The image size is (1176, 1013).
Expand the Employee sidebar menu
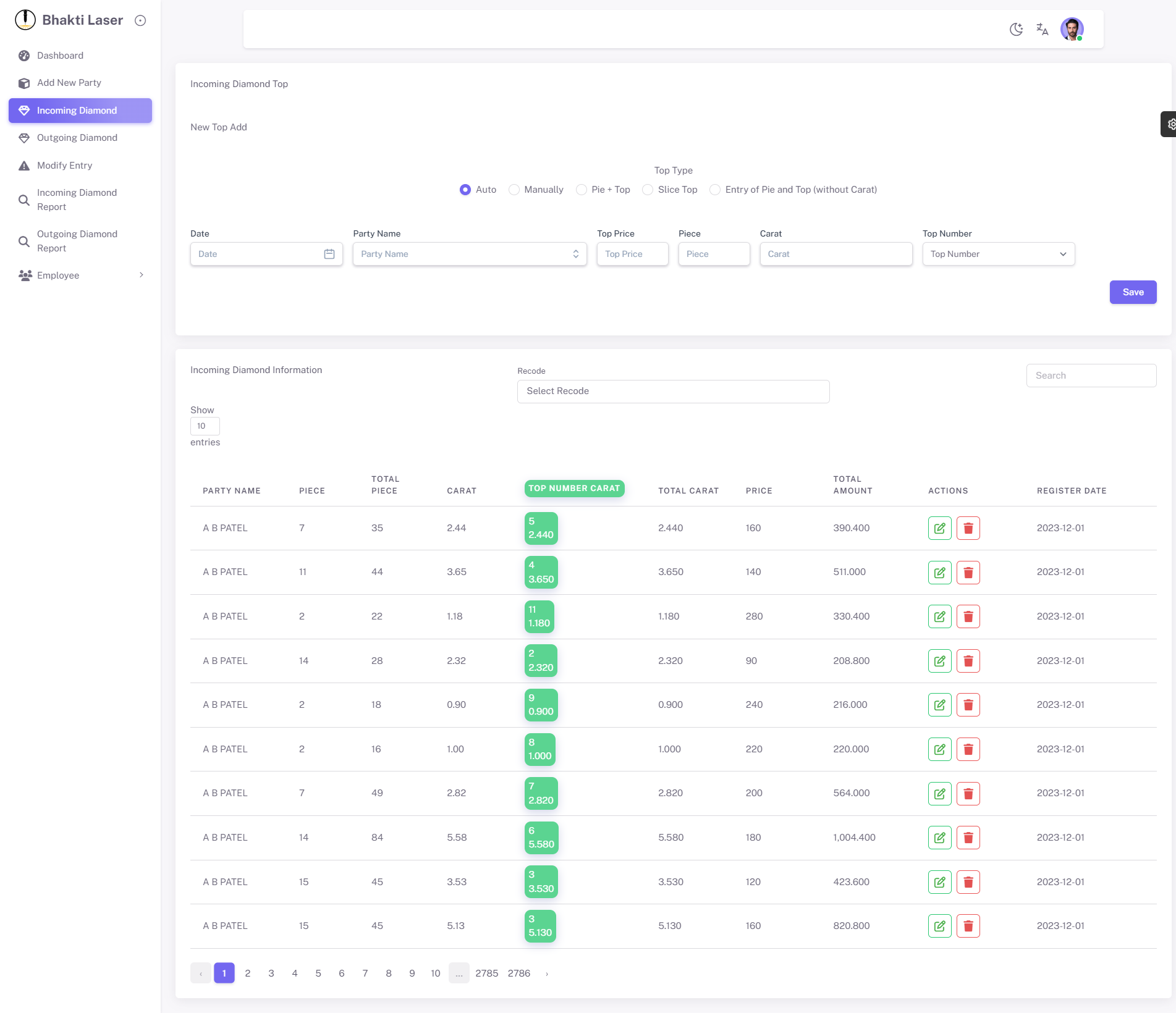[80, 275]
